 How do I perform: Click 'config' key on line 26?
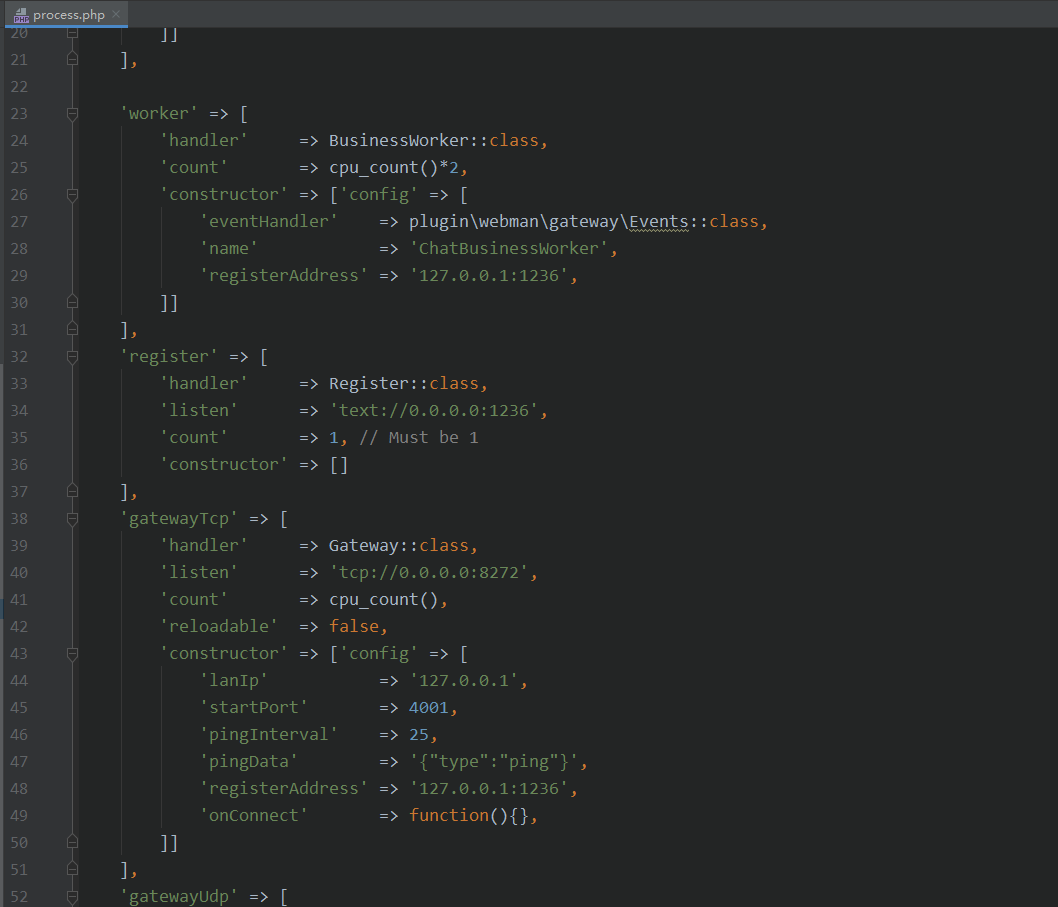[379, 194]
